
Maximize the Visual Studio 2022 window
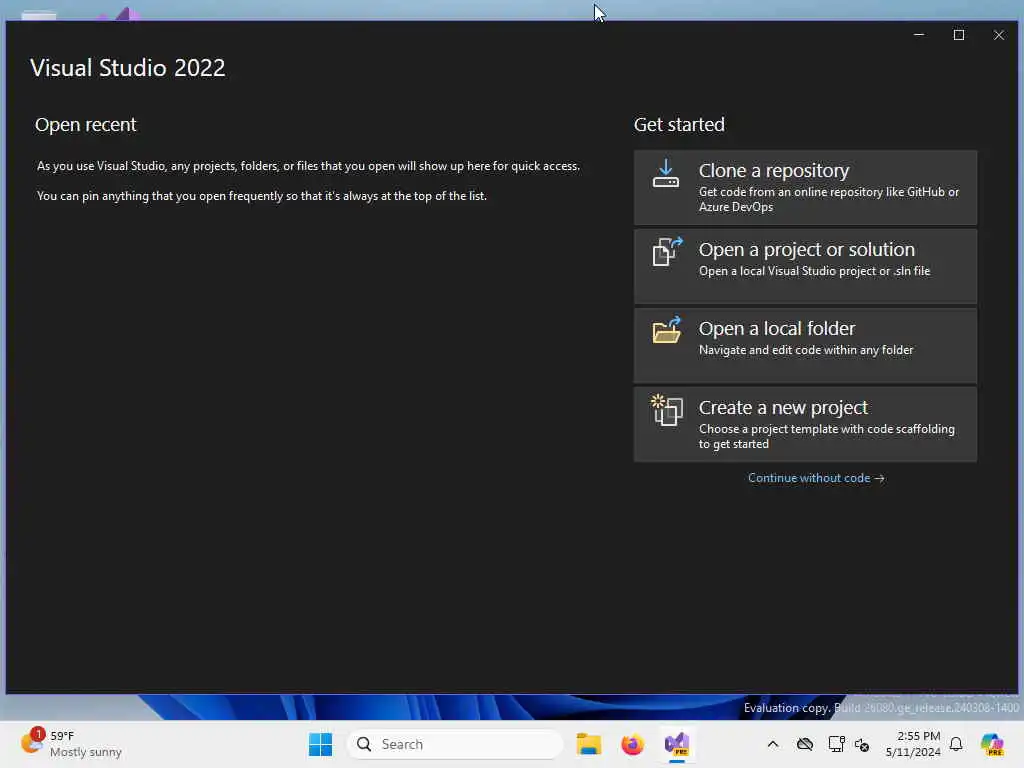(x=958, y=35)
